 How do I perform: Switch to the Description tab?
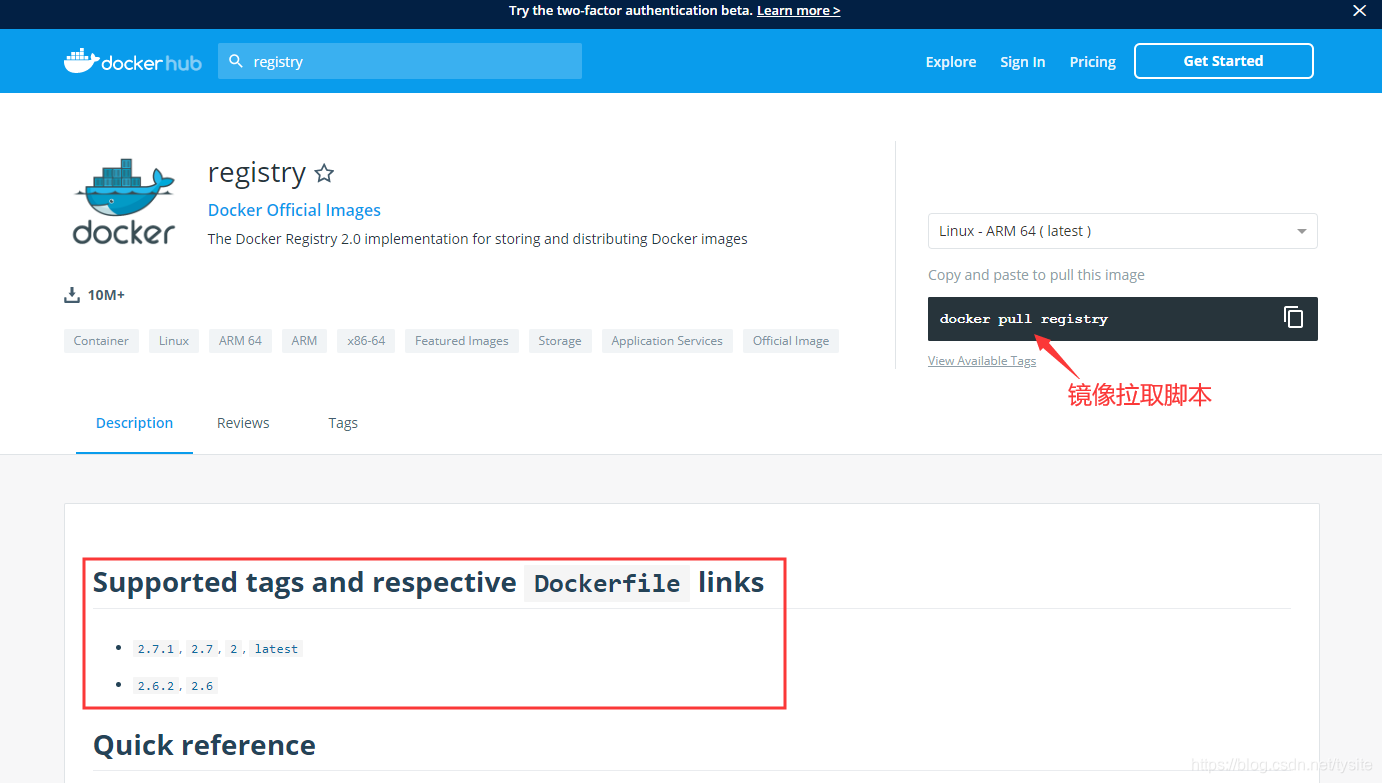tap(134, 423)
